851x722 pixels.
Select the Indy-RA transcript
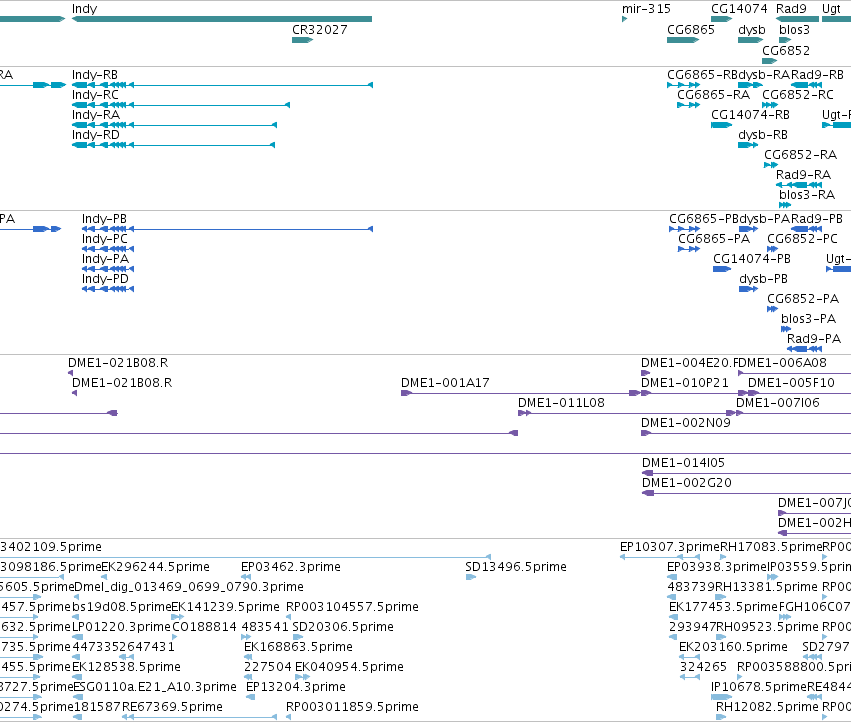pyautogui.click(x=174, y=125)
